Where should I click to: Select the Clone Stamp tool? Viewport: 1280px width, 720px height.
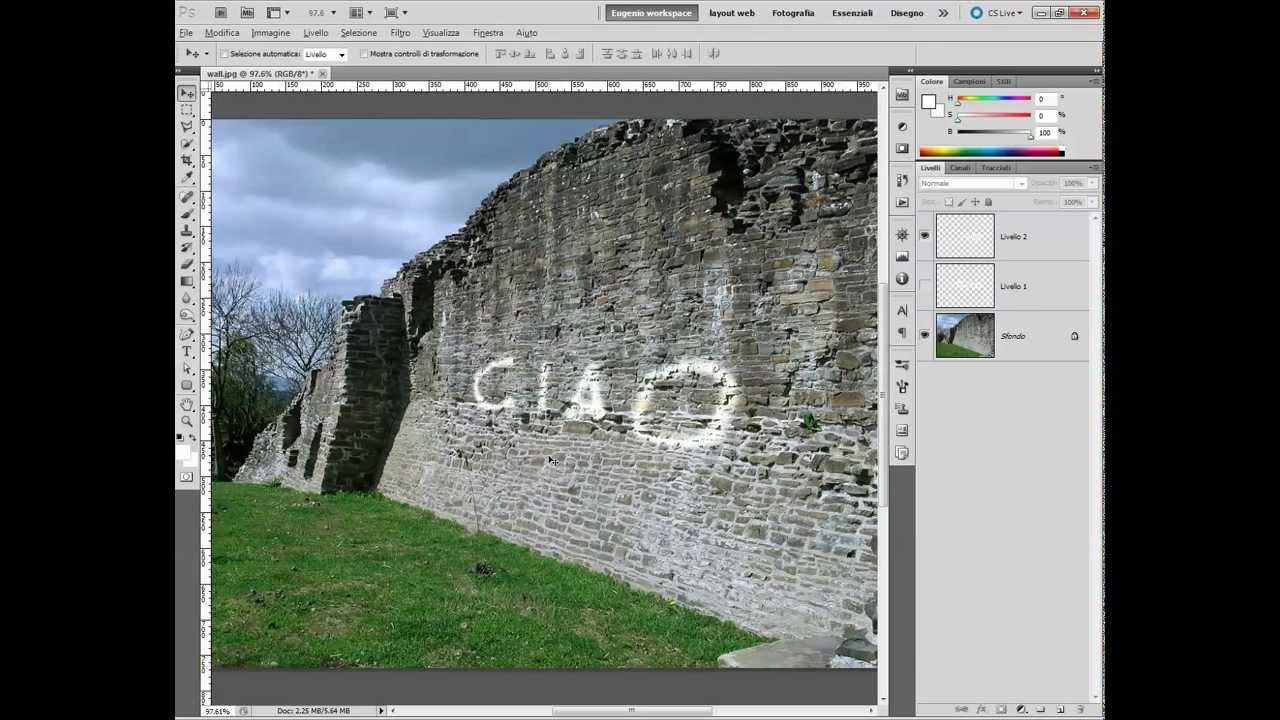(x=187, y=230)
